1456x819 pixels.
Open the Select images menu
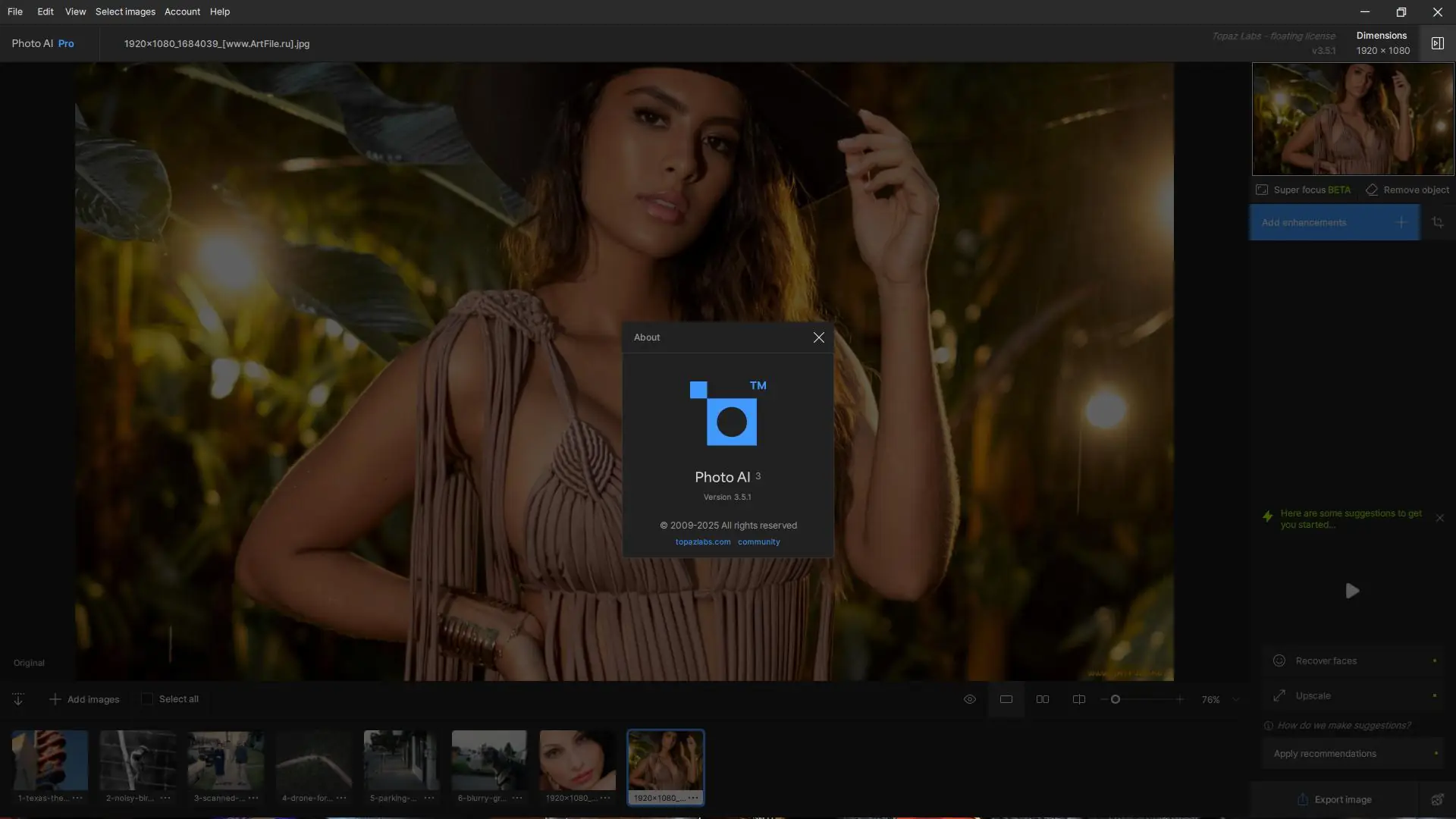(x=125, y=11)
